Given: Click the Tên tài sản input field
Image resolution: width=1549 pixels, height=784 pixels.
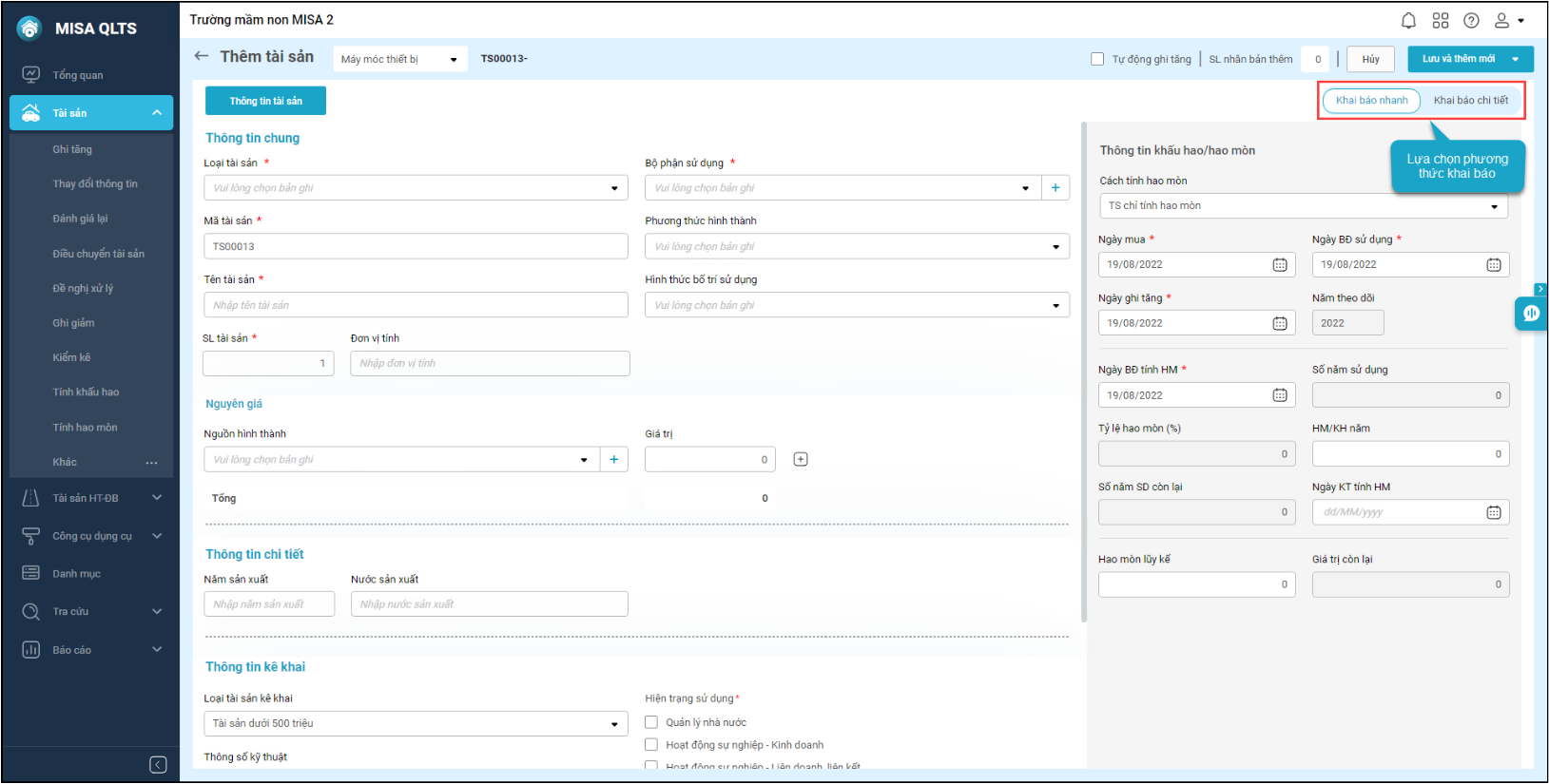Looking at the screenshot, I should click(416, 305).
